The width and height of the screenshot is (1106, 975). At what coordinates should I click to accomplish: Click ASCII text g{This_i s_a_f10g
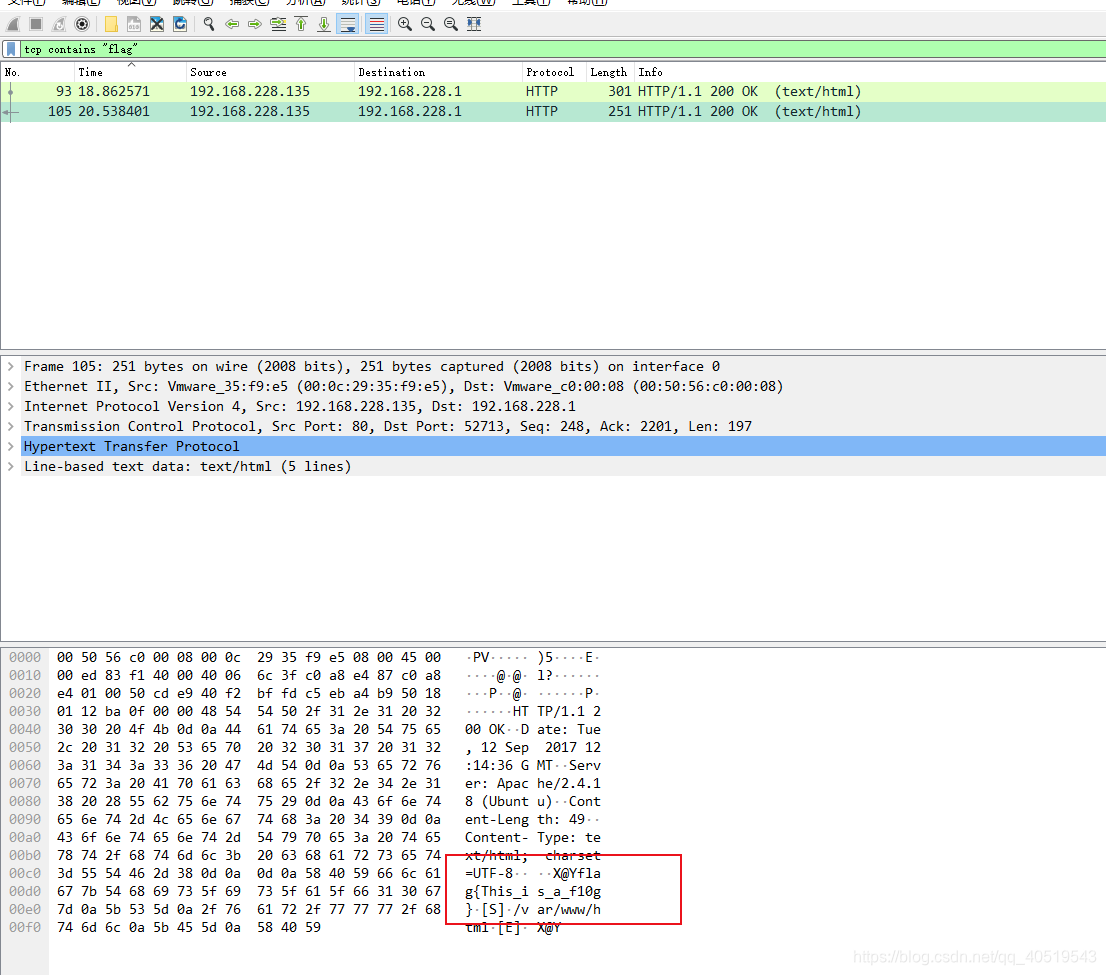[x=533, y=892]
